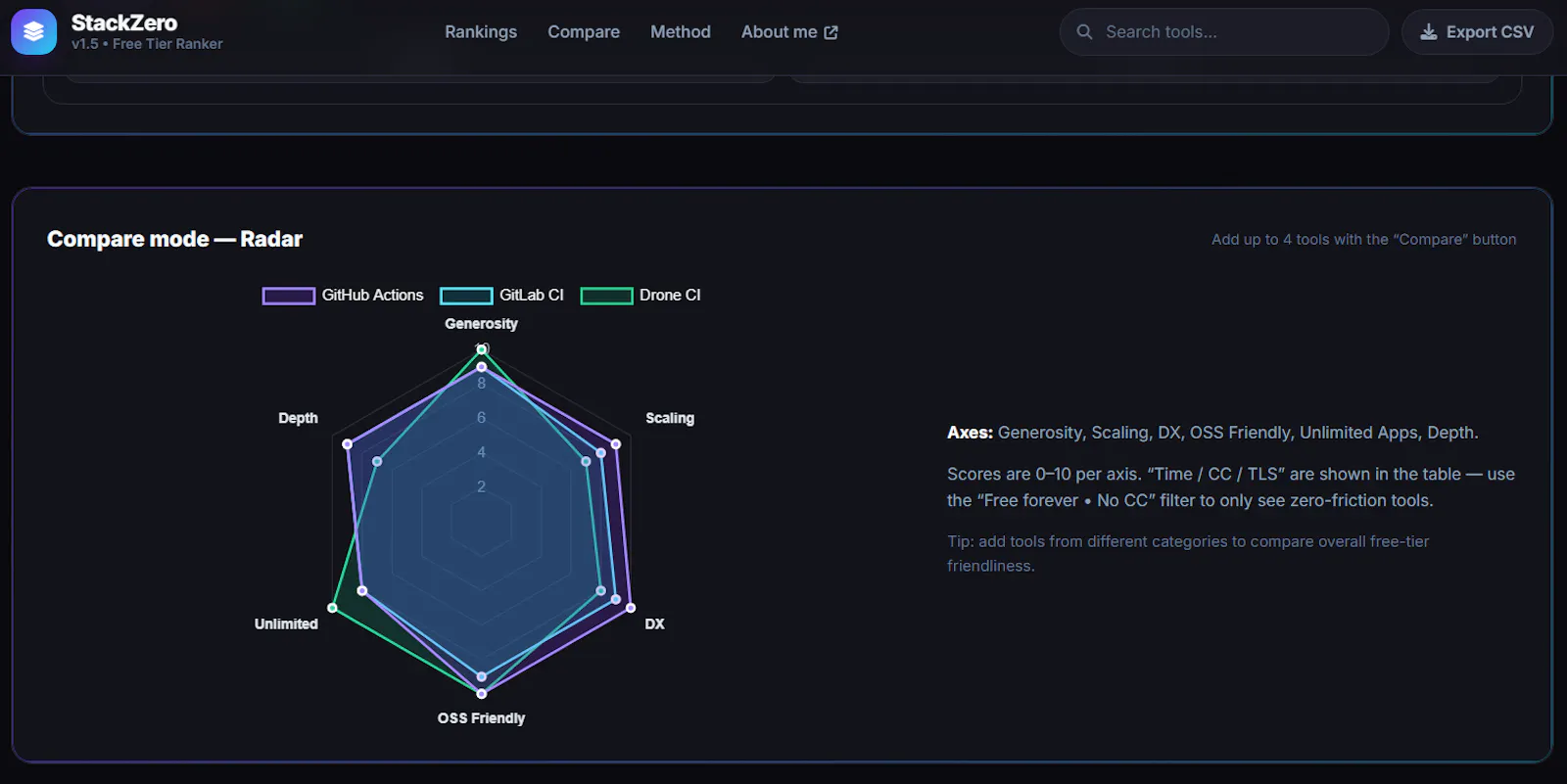Click the radar scale label 2
This screenshot has width=1567, height=784.
[x=481, y=486]
